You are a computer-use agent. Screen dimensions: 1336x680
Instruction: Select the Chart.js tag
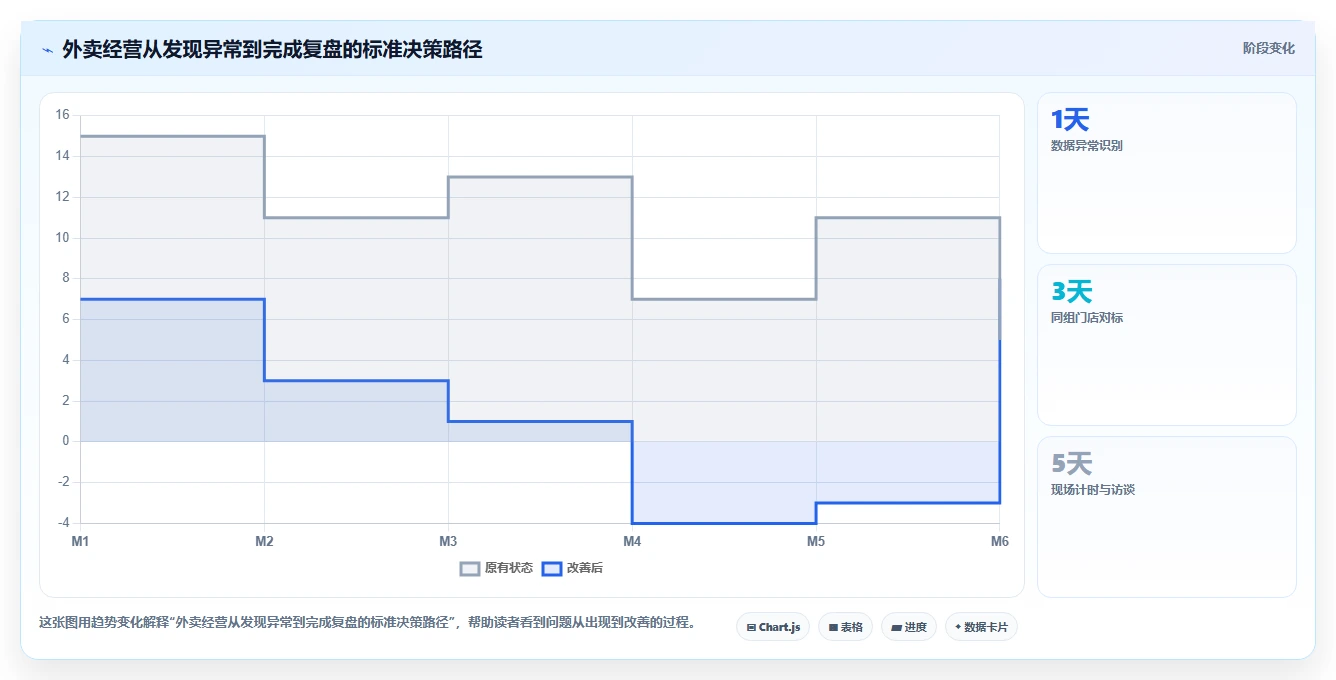point(773,627)
